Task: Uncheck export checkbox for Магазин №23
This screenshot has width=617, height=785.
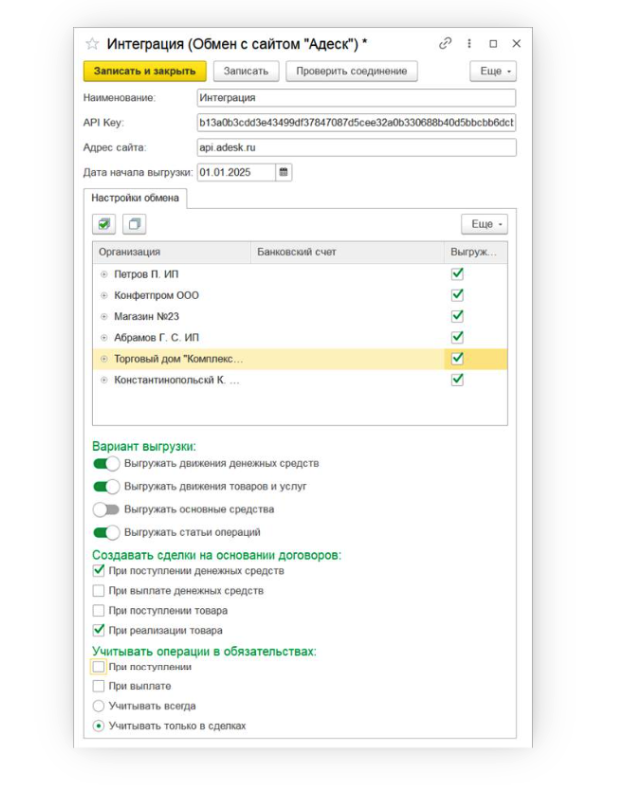Action: pyautogui.click(x=458, y=316)
